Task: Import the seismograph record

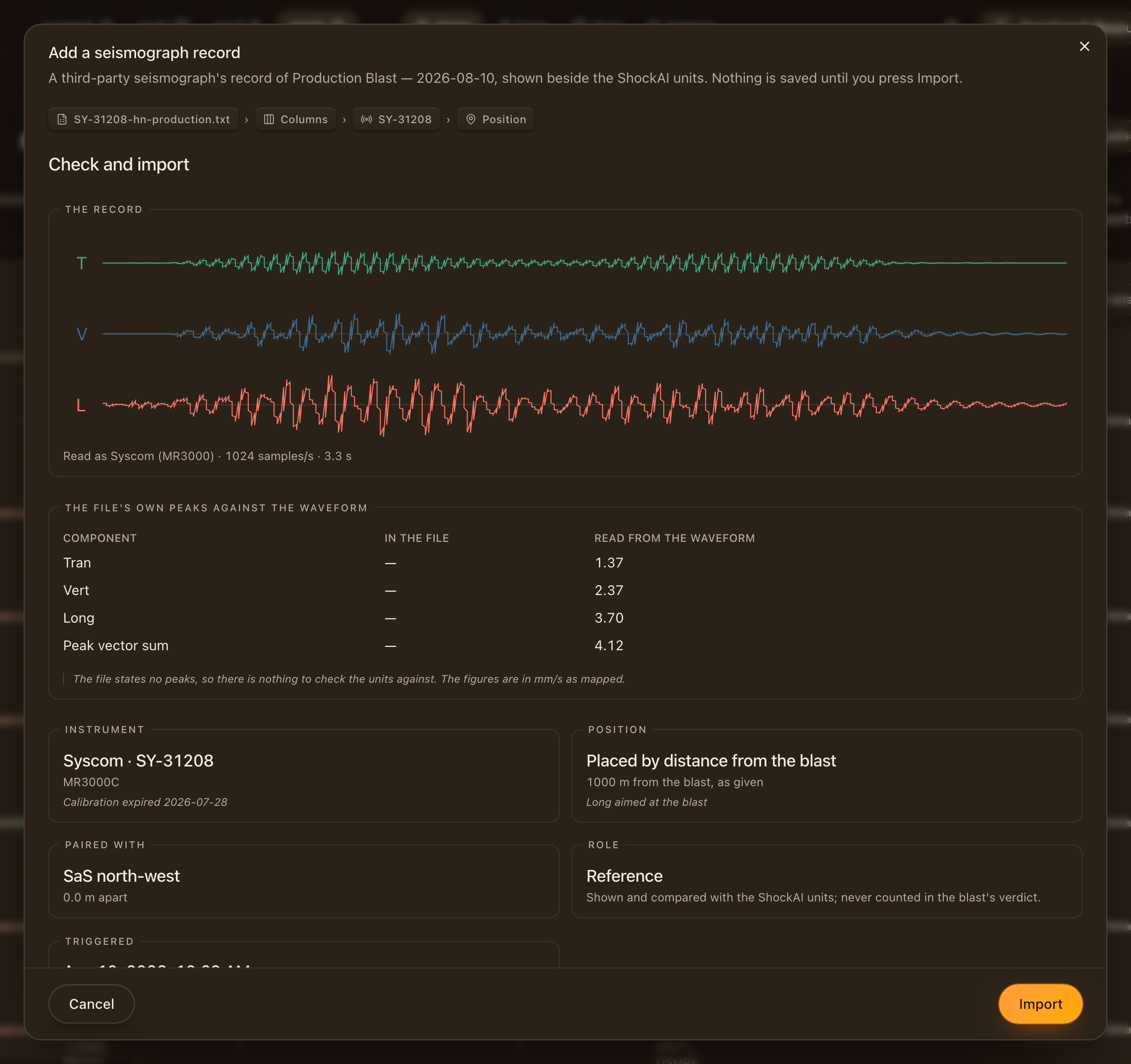Action: (x=1040, y=1004)
